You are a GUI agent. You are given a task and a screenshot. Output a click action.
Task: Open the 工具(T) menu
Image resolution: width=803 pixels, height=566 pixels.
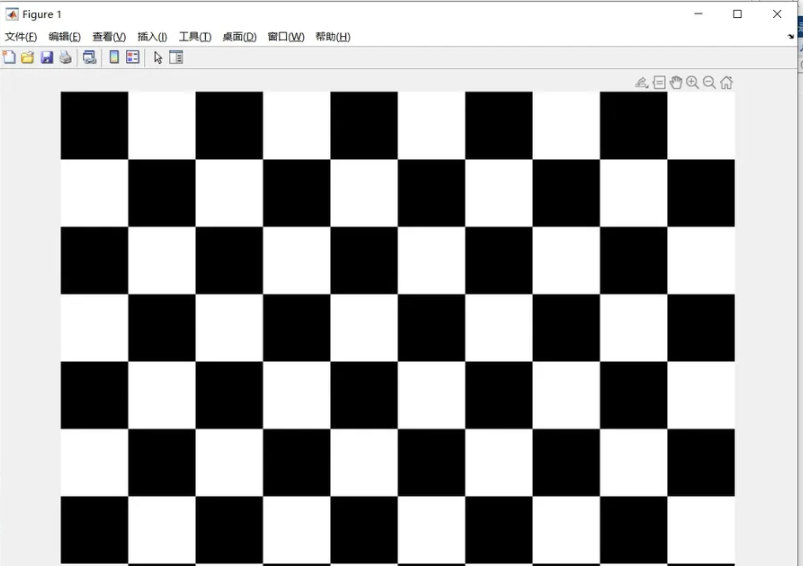click(195, 37)
